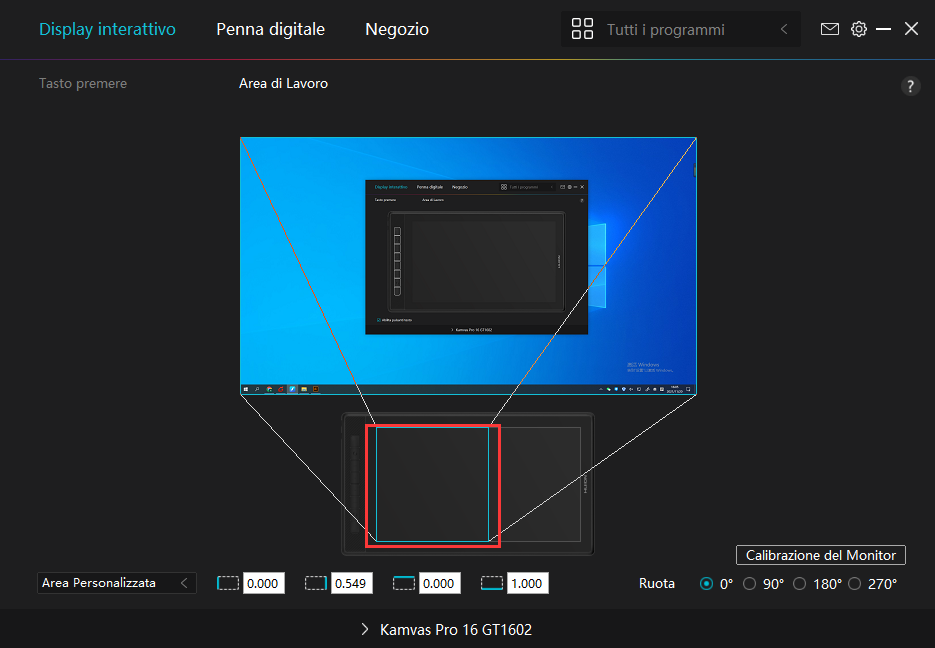The height and width of the screenshot is (648, 935).
Task: Click the area icon beside the 1.000 field
Action: (492, 583)
